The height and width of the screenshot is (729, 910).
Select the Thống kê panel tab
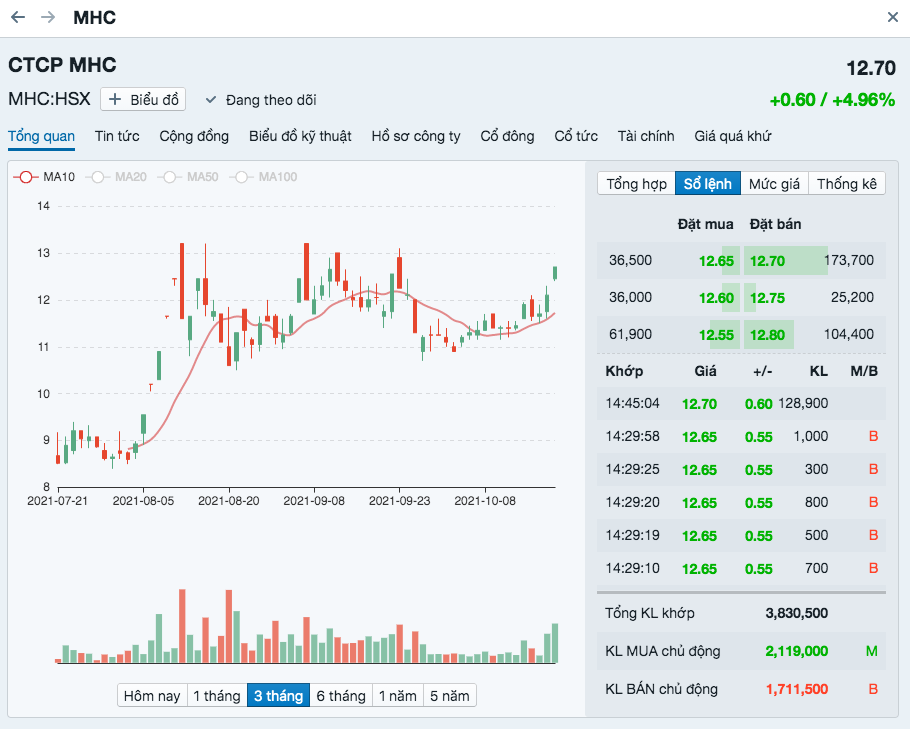[847, 183]
